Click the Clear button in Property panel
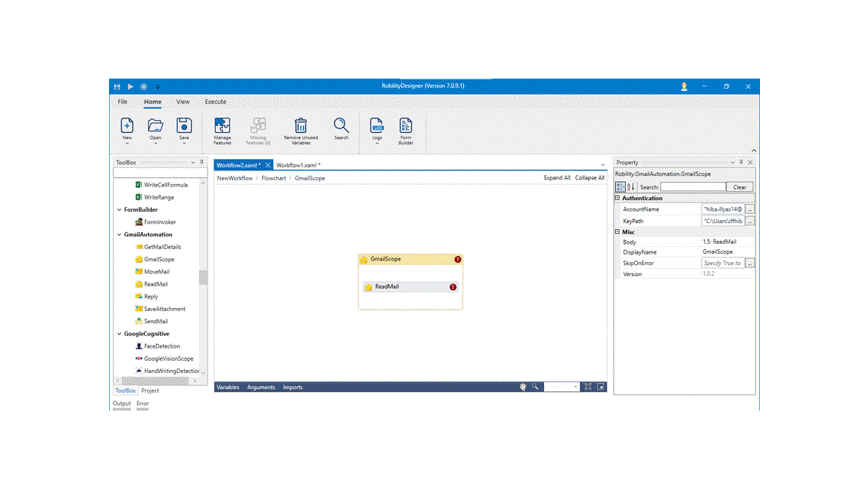Viewport: 853px width, 480px height. [739, 187]
